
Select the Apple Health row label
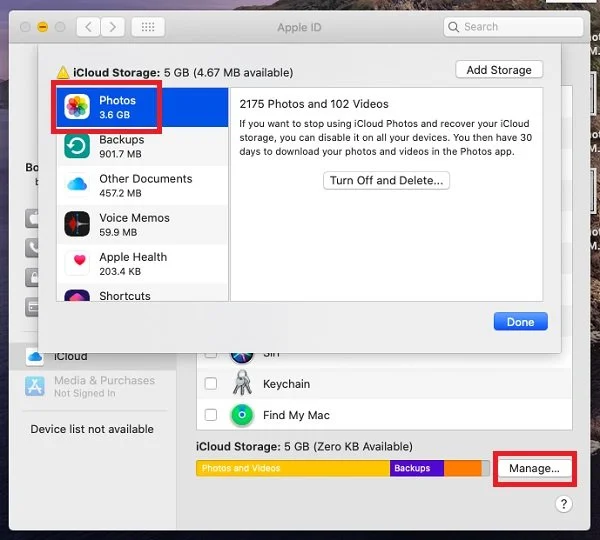pos(133,257)
